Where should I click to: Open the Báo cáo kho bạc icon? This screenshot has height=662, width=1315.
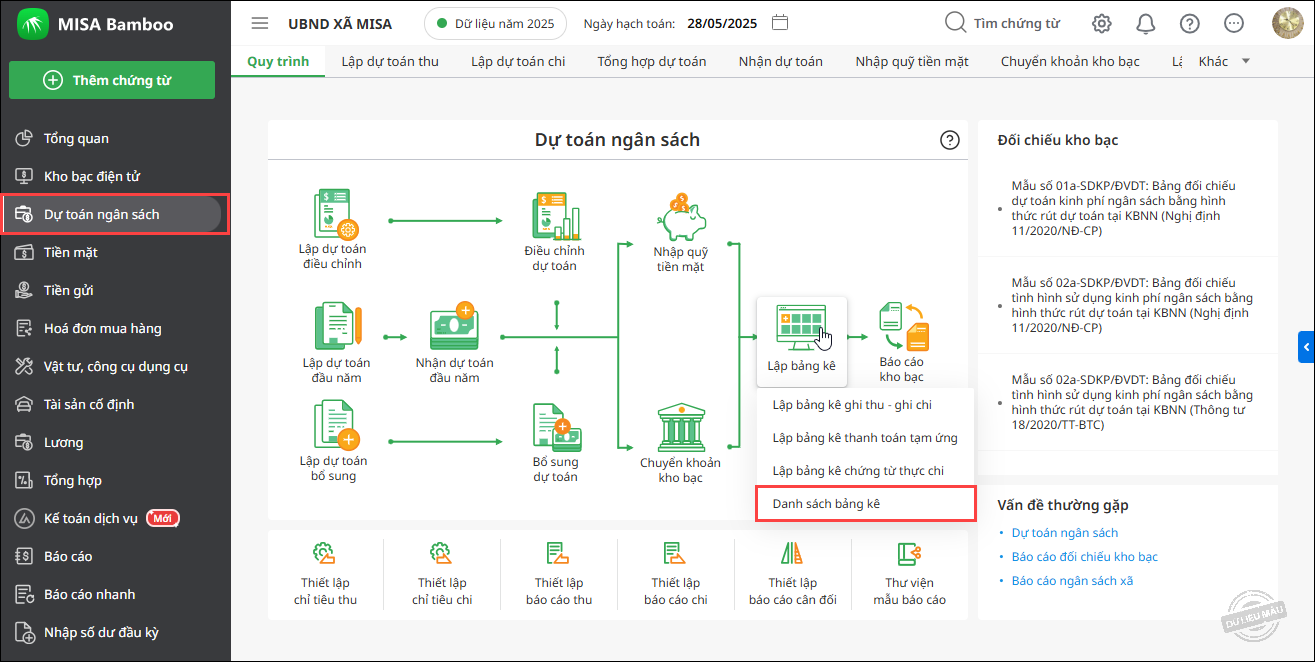pyautogui.click(x=902, y=327)
